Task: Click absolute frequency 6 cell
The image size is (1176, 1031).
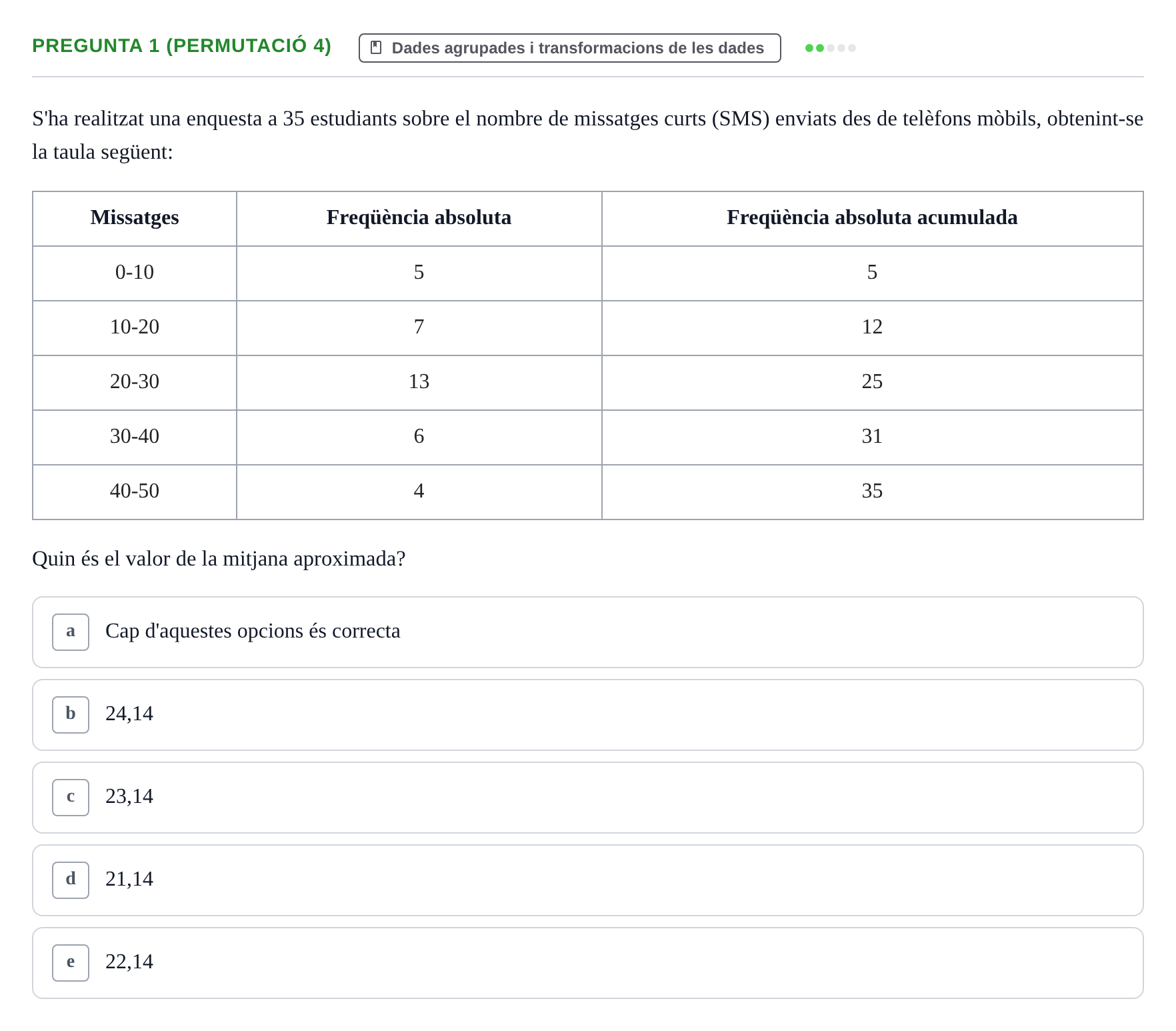Action: coord(419,437)
